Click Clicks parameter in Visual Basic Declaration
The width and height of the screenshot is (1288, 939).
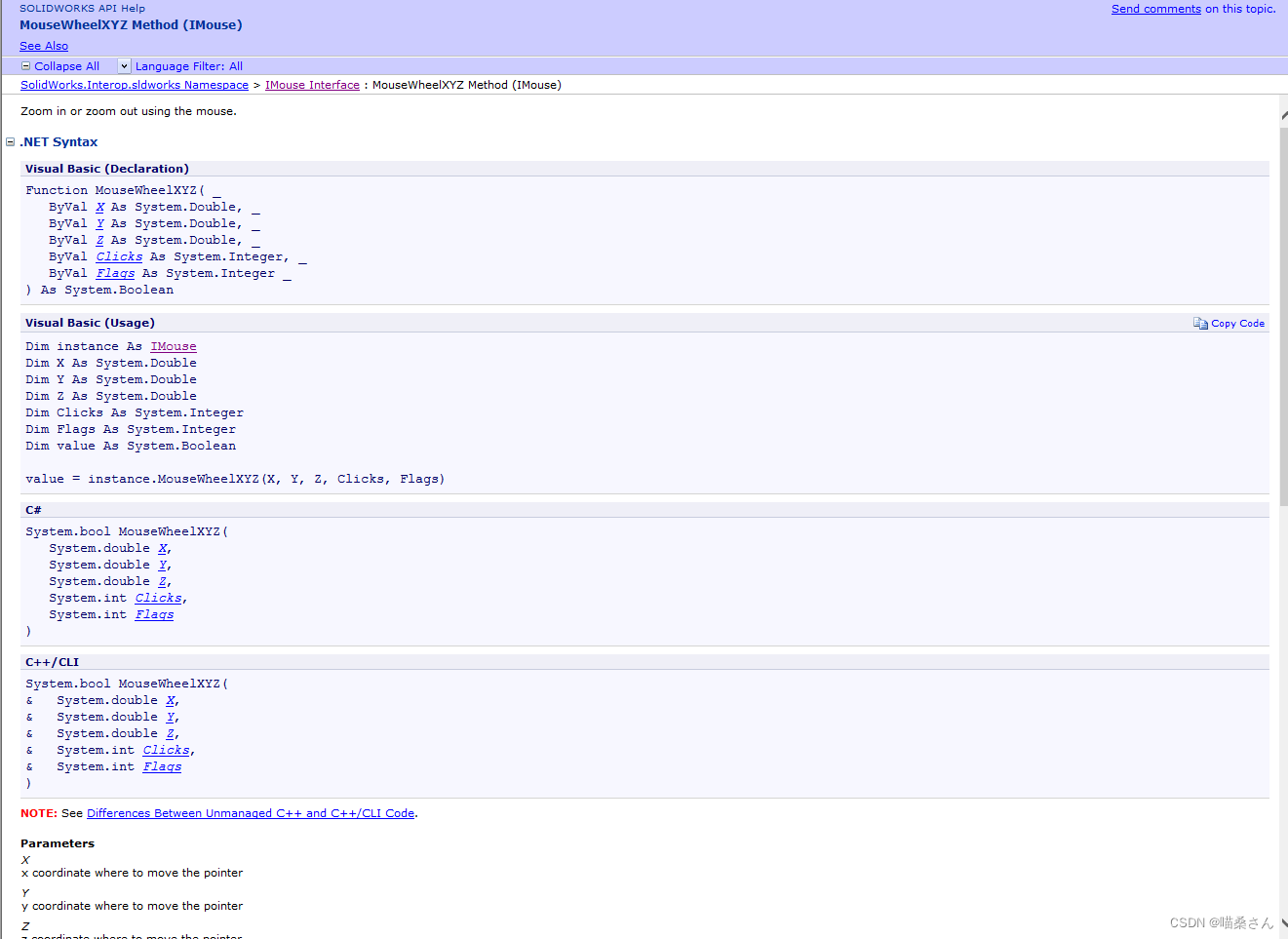pyautogui.click(x=119, y=256)
